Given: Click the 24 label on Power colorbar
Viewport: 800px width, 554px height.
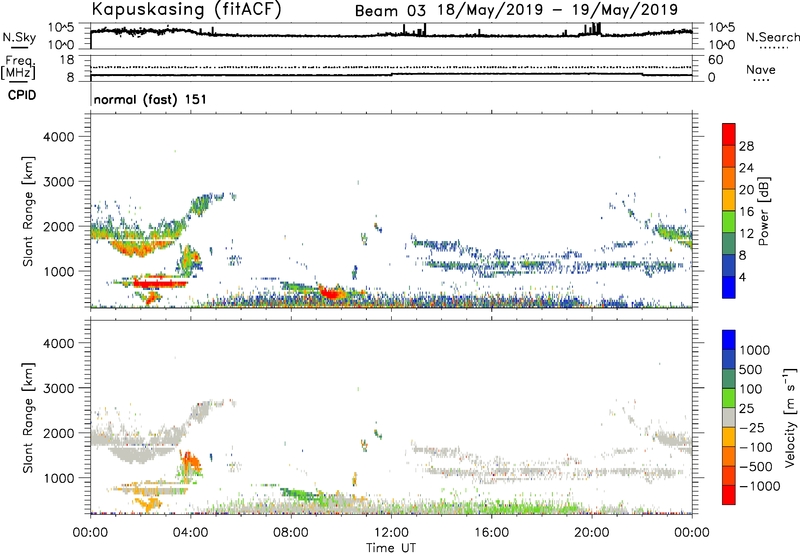Looking at the screenshot, I should pos(746,168).
